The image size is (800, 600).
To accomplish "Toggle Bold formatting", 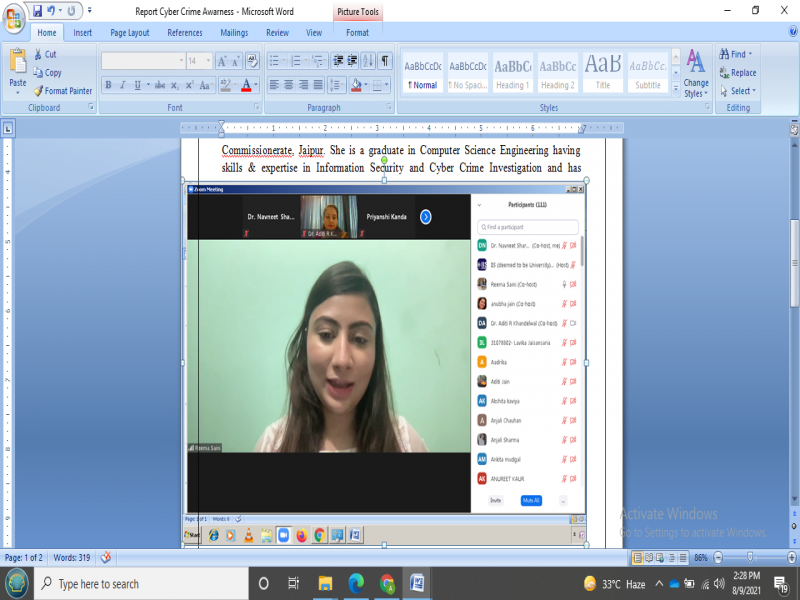I will (x=108, y=85).
